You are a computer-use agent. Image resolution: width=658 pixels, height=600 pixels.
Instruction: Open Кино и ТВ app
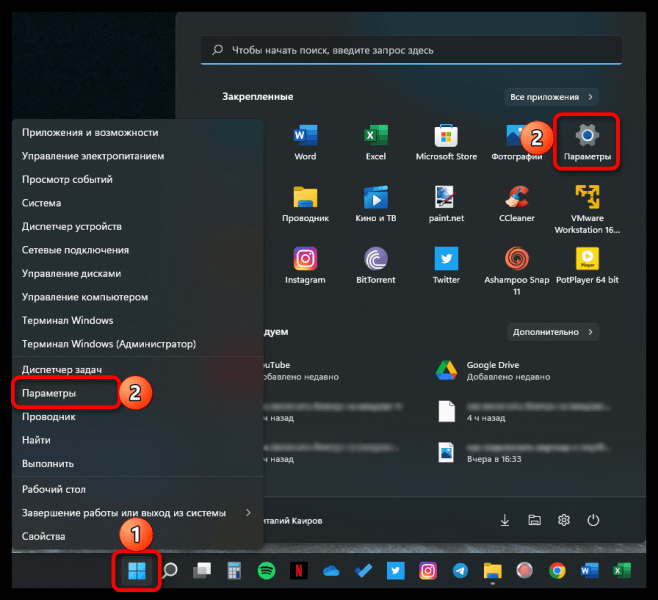[376, 204]
